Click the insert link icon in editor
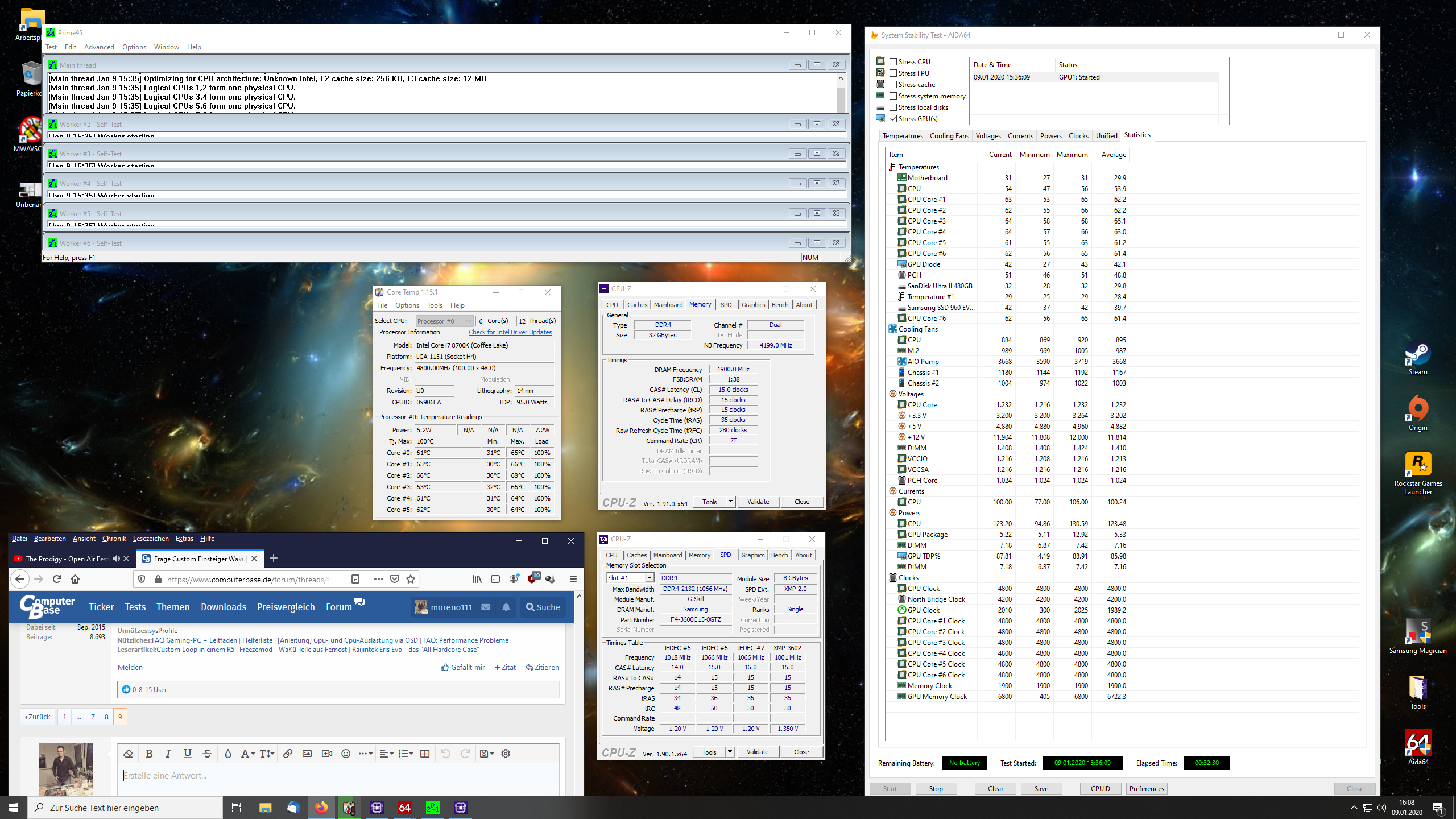 pos(288,754)
